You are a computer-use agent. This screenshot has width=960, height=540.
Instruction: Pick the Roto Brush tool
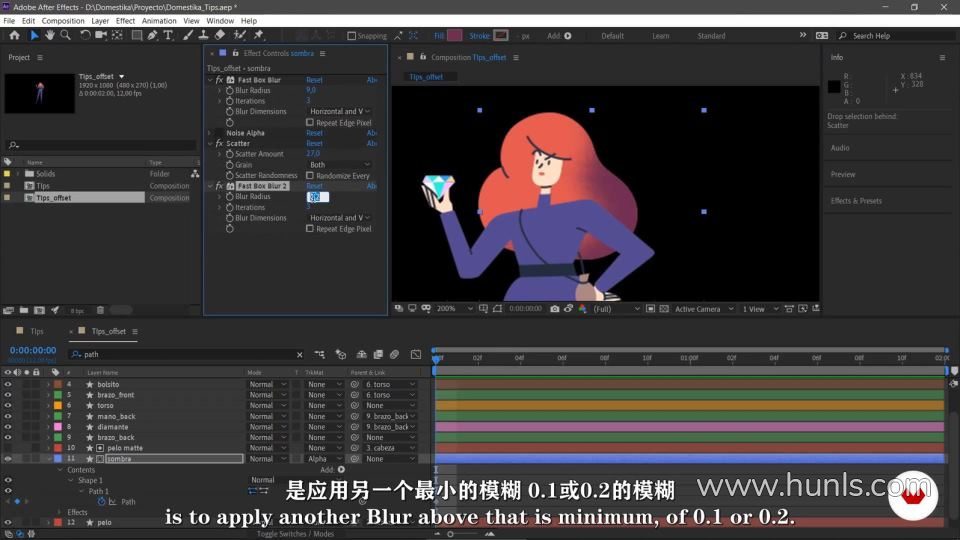click(239, 36)
